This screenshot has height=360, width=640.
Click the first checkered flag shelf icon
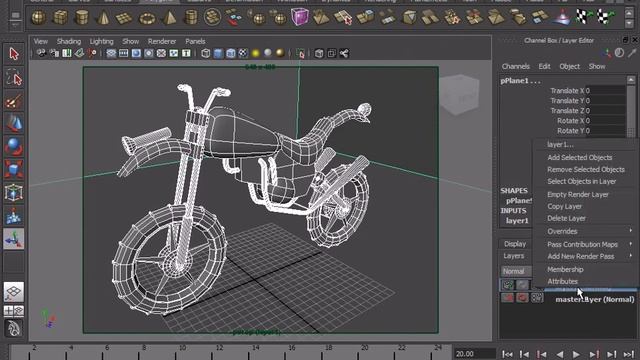pos(583,17)
